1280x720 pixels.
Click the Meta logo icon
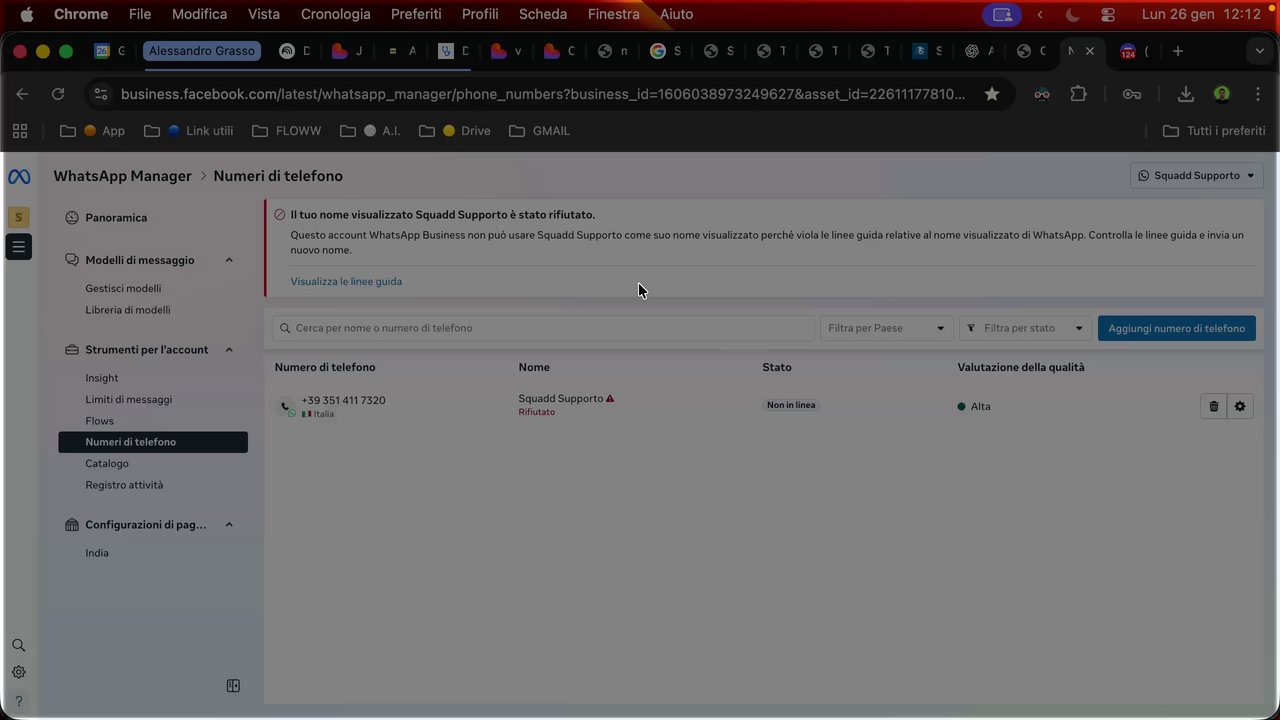[19, 177]
